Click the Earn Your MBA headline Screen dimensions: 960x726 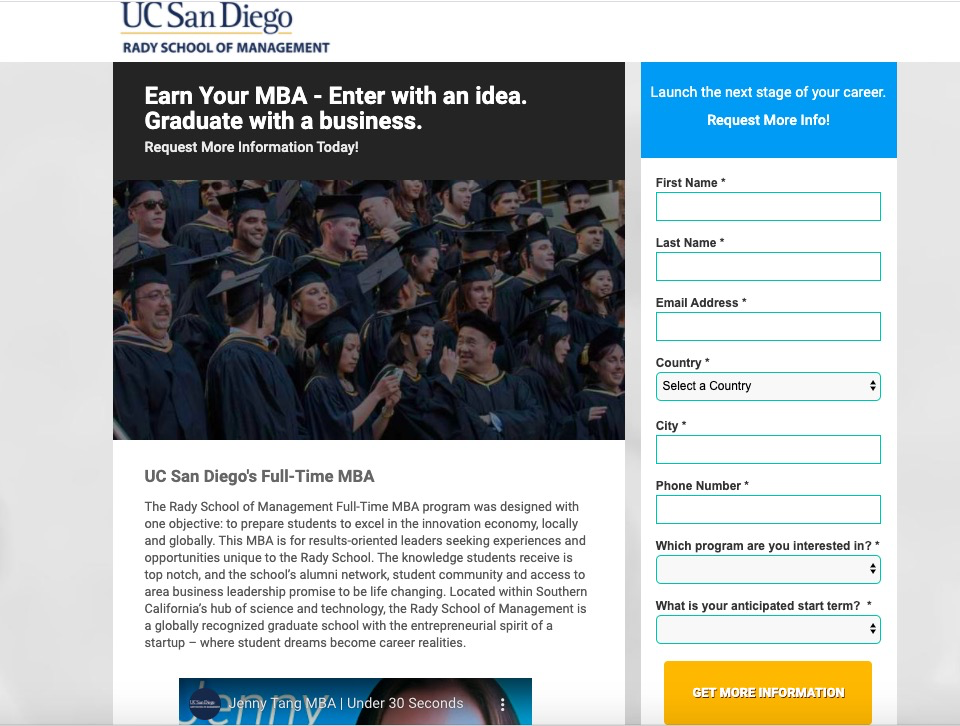336,108
